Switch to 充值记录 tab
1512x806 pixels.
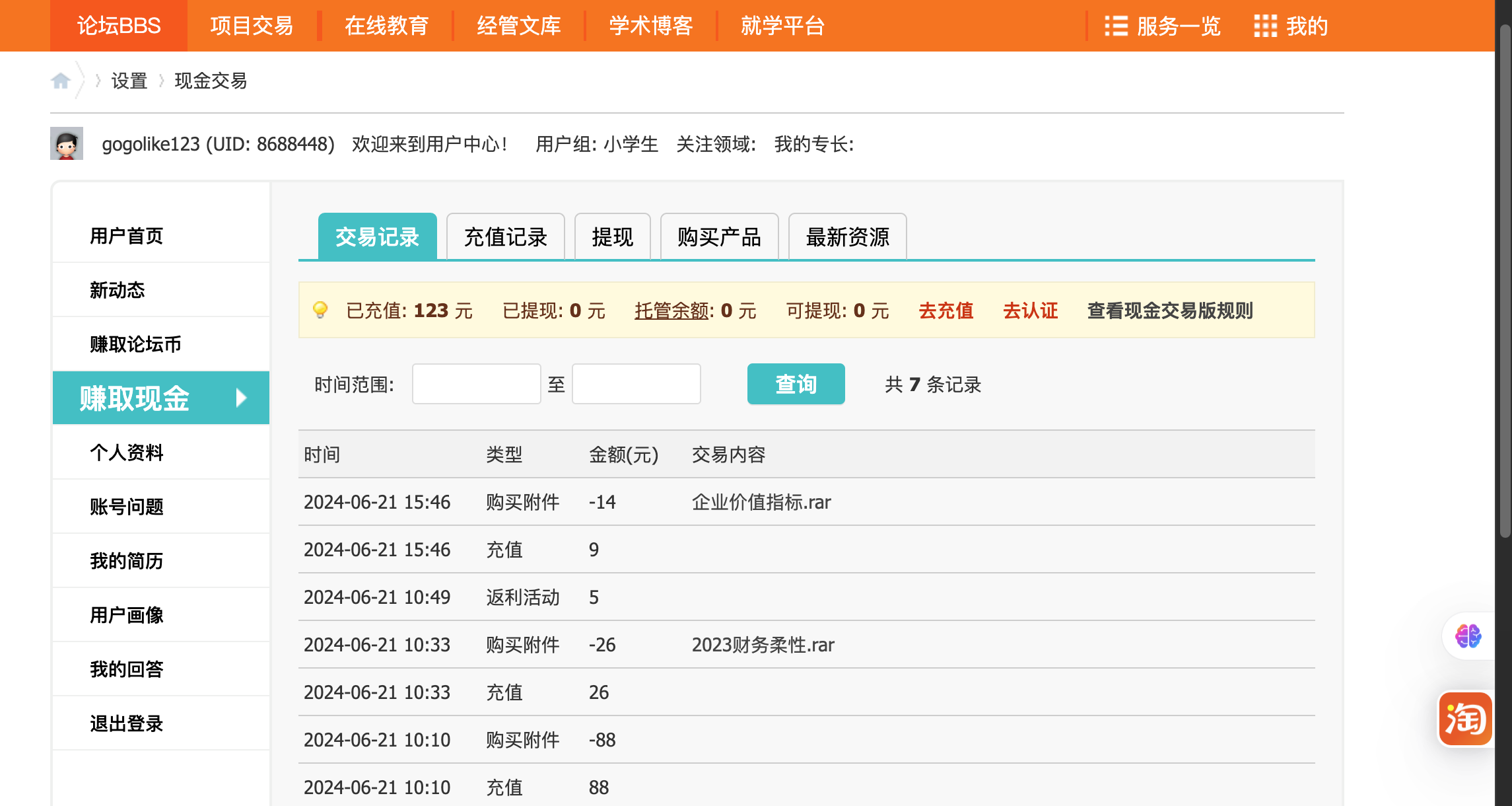(505, 237)
